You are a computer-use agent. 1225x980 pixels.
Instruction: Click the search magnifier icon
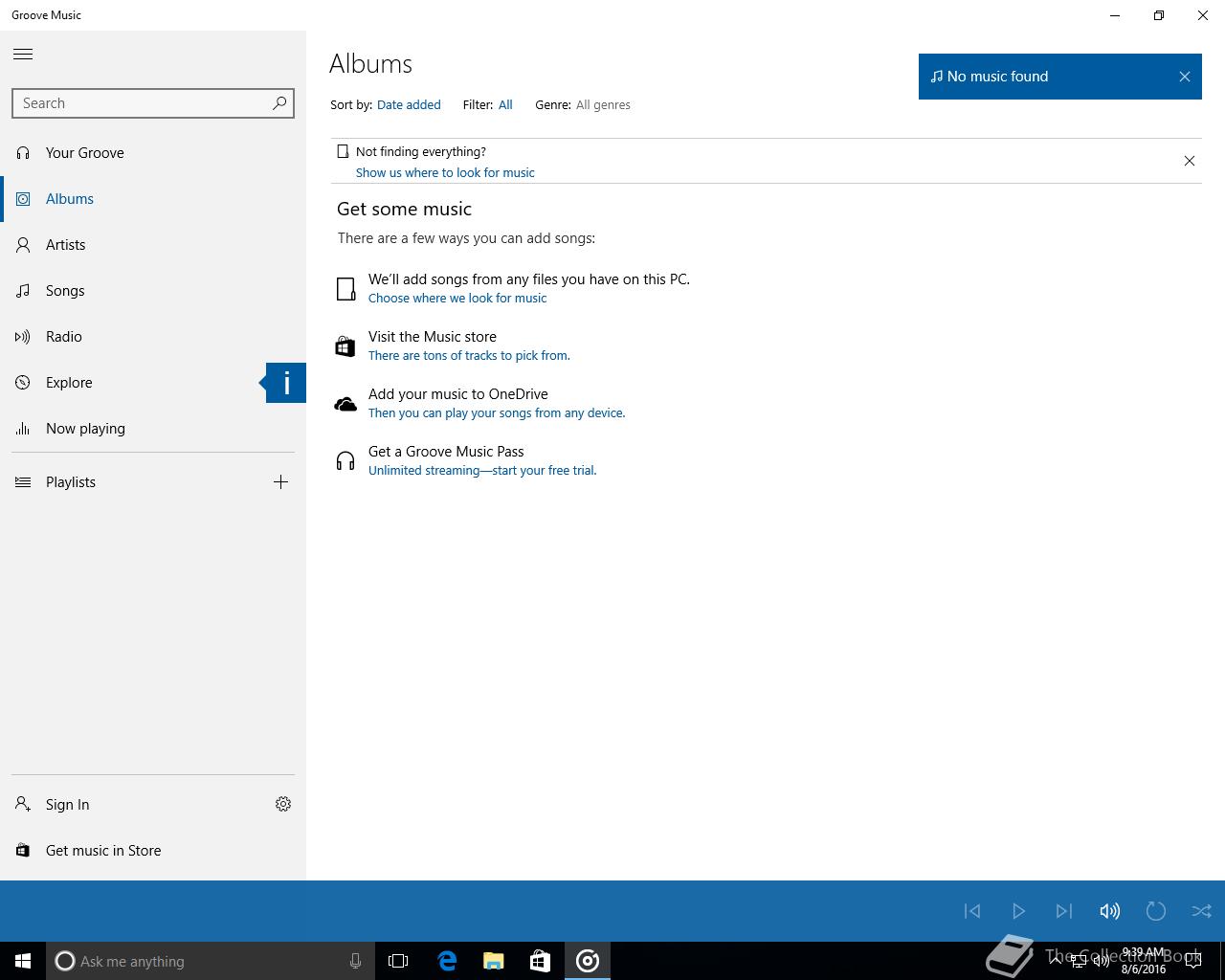coord(279,102)
